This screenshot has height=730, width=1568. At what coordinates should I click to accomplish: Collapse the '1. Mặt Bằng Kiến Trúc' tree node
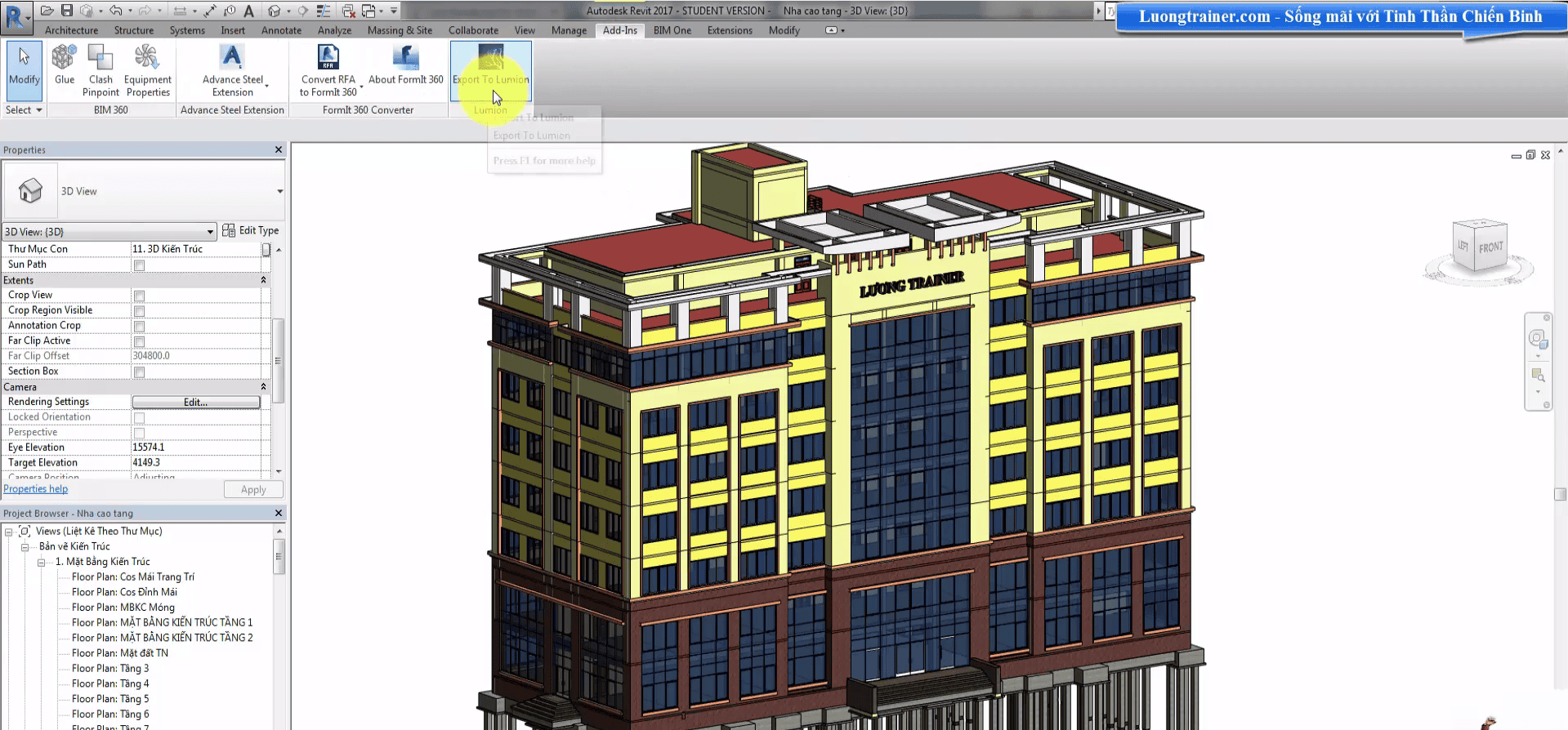pos(41,563)
